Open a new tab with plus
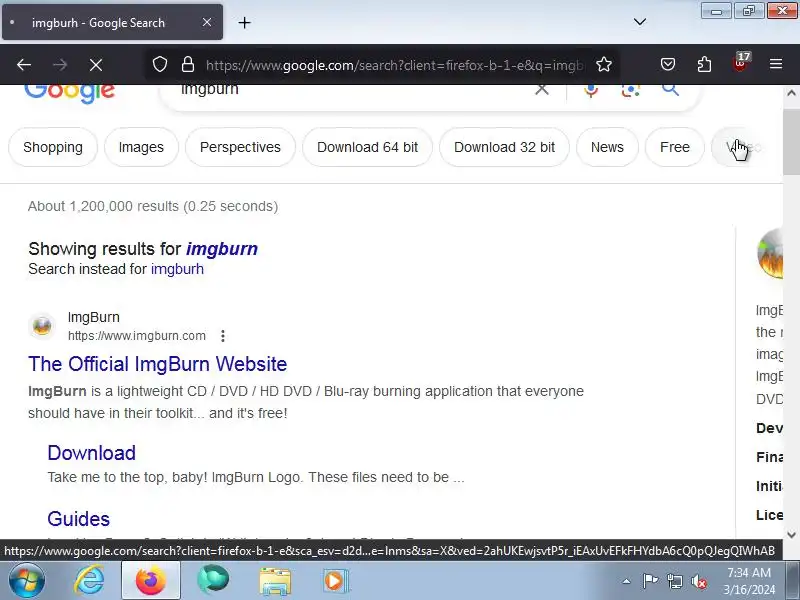This screenshot has height=600, width=800. 244,22
